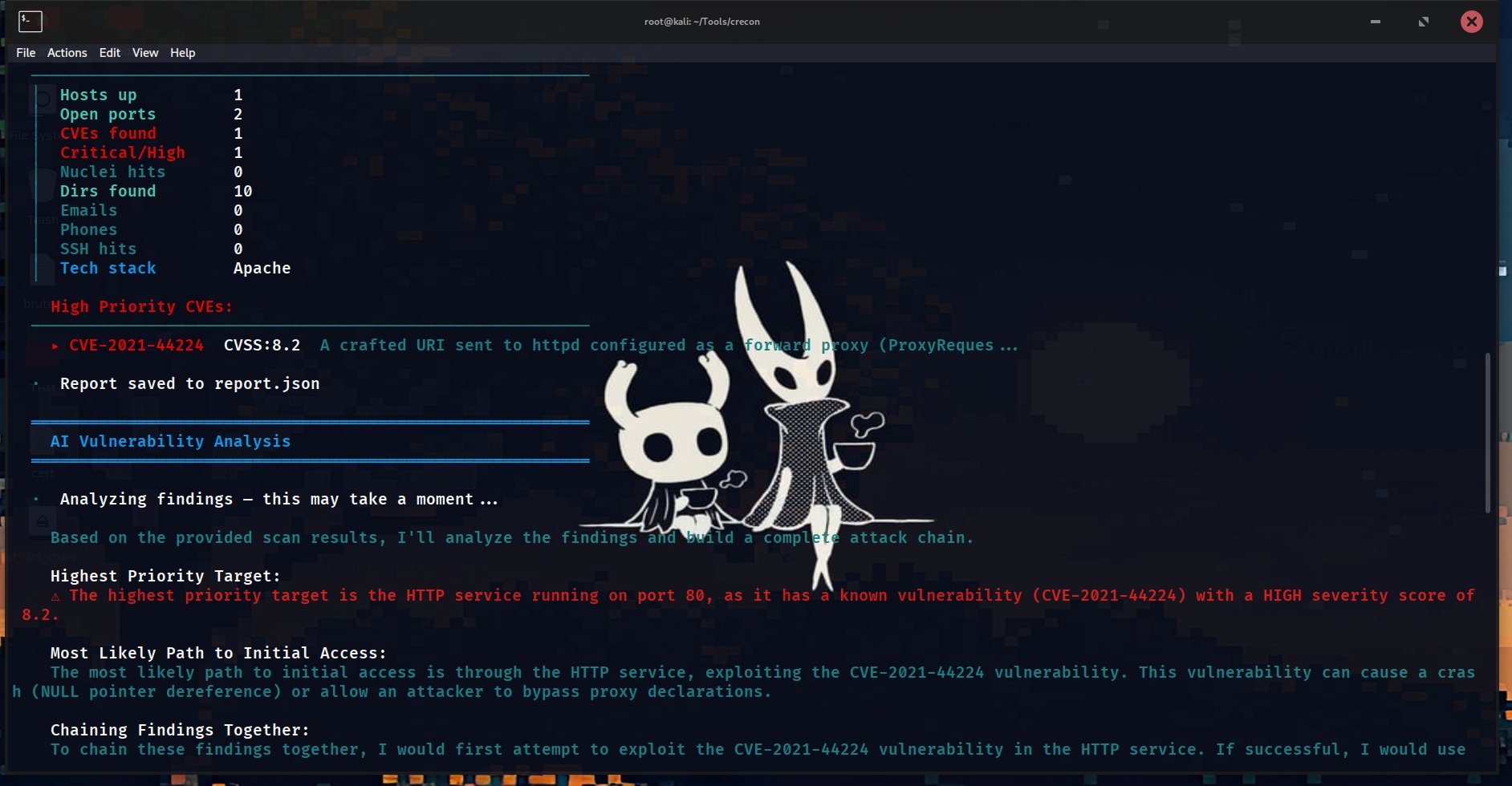The width and height of the screenshot is (1512, 786).
Task: Click the window title root@kali: ~/Tools/crecon
Action: point(701,22)
